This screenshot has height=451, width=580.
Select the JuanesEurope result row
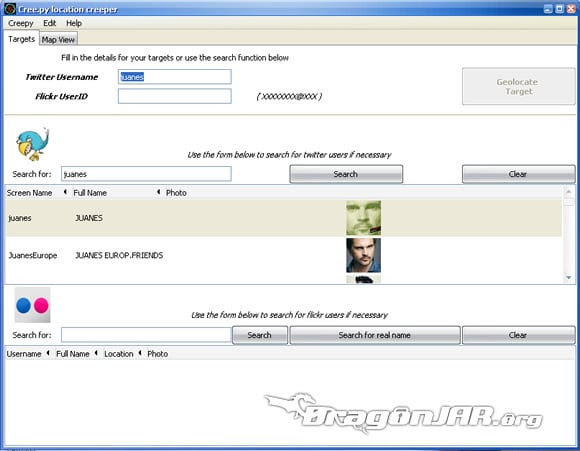pos(284,255)
